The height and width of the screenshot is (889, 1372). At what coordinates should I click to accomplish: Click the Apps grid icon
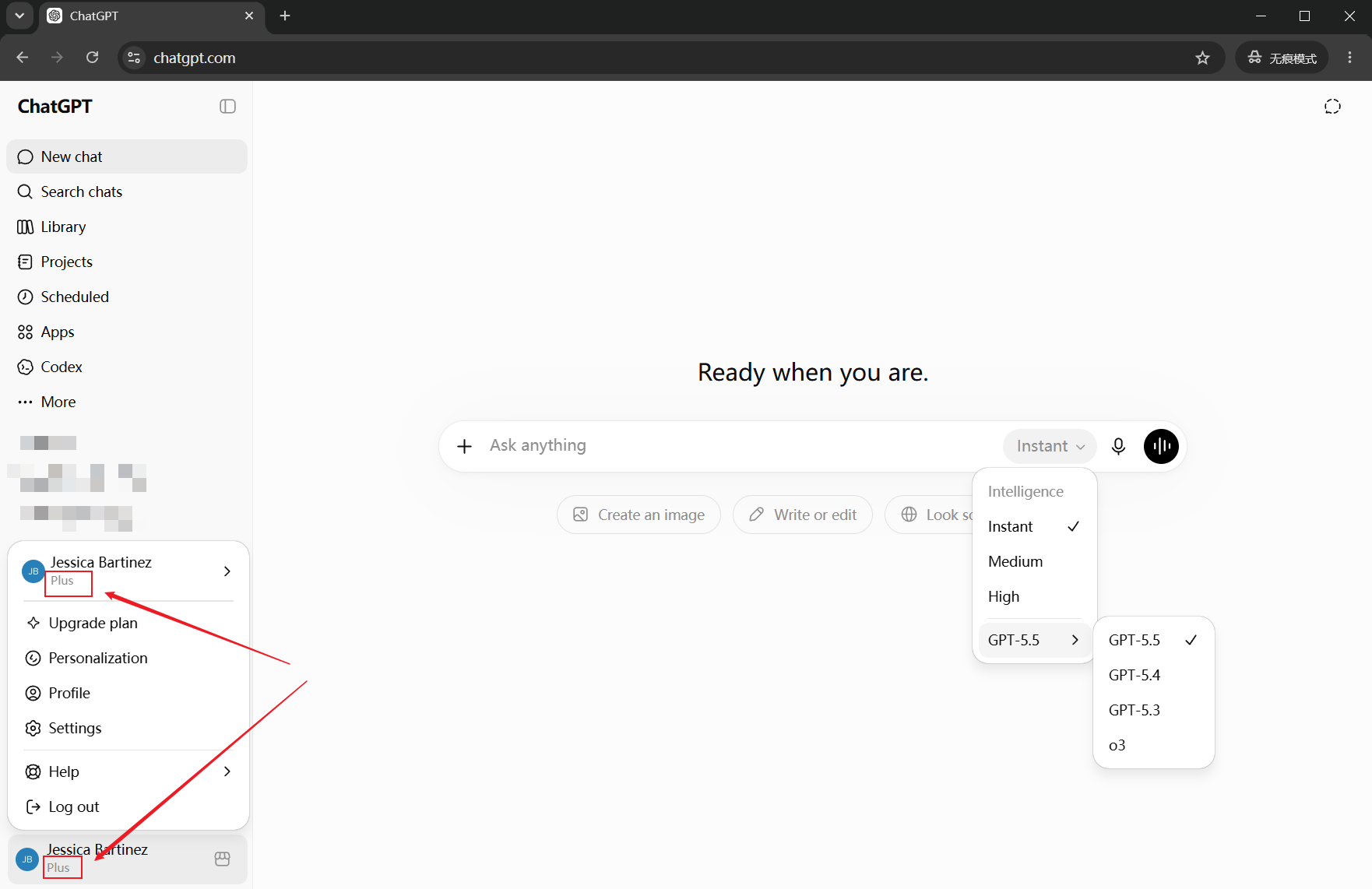tap(26, 332)
